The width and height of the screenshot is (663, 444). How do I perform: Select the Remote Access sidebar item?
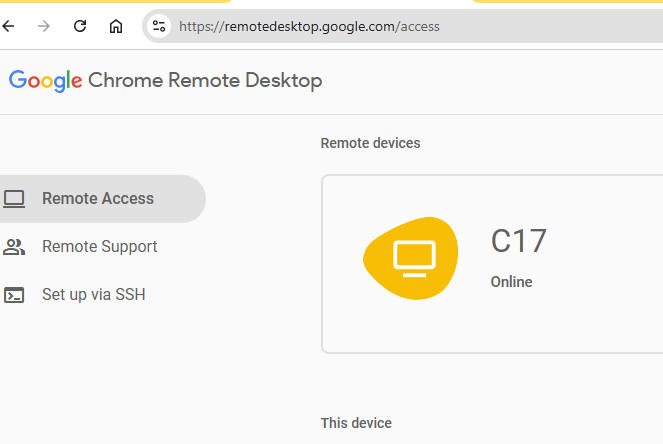tap(98, 199)
